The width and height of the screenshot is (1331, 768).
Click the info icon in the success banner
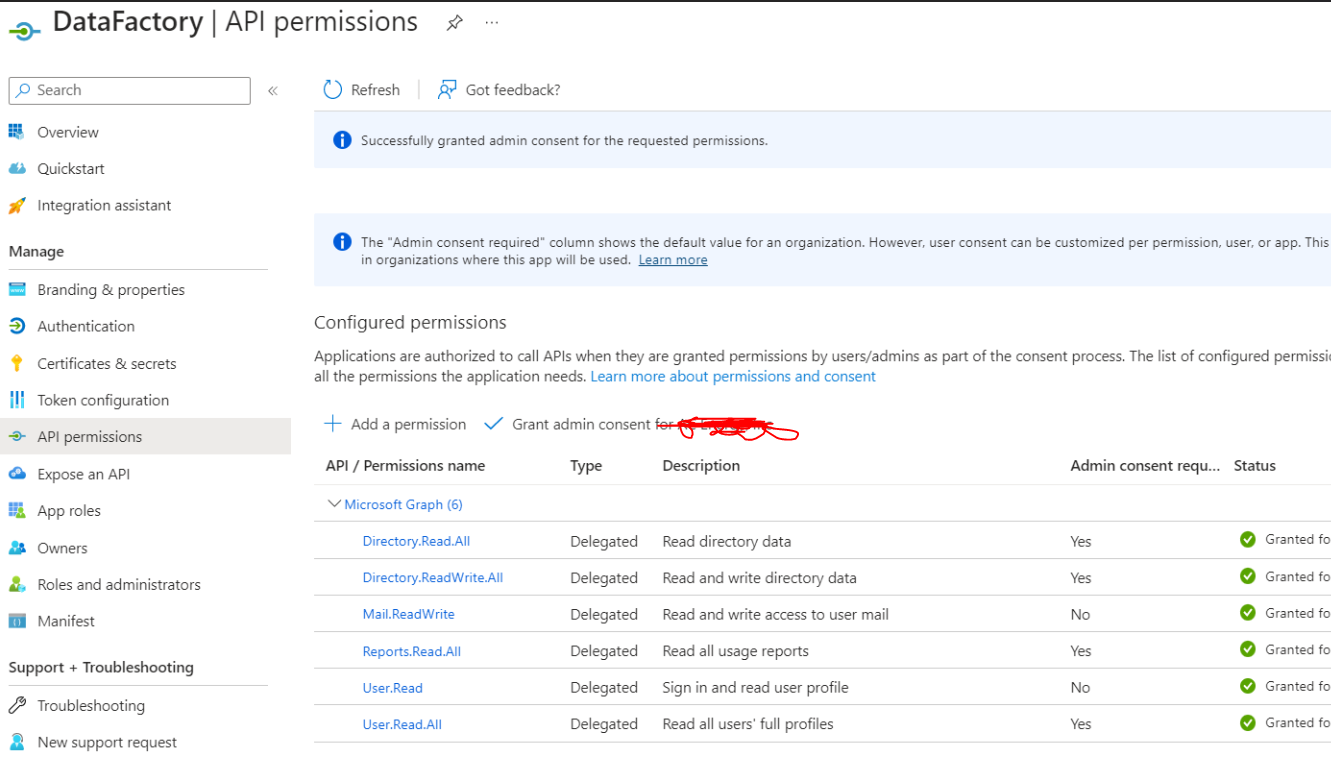pos(342,140)
